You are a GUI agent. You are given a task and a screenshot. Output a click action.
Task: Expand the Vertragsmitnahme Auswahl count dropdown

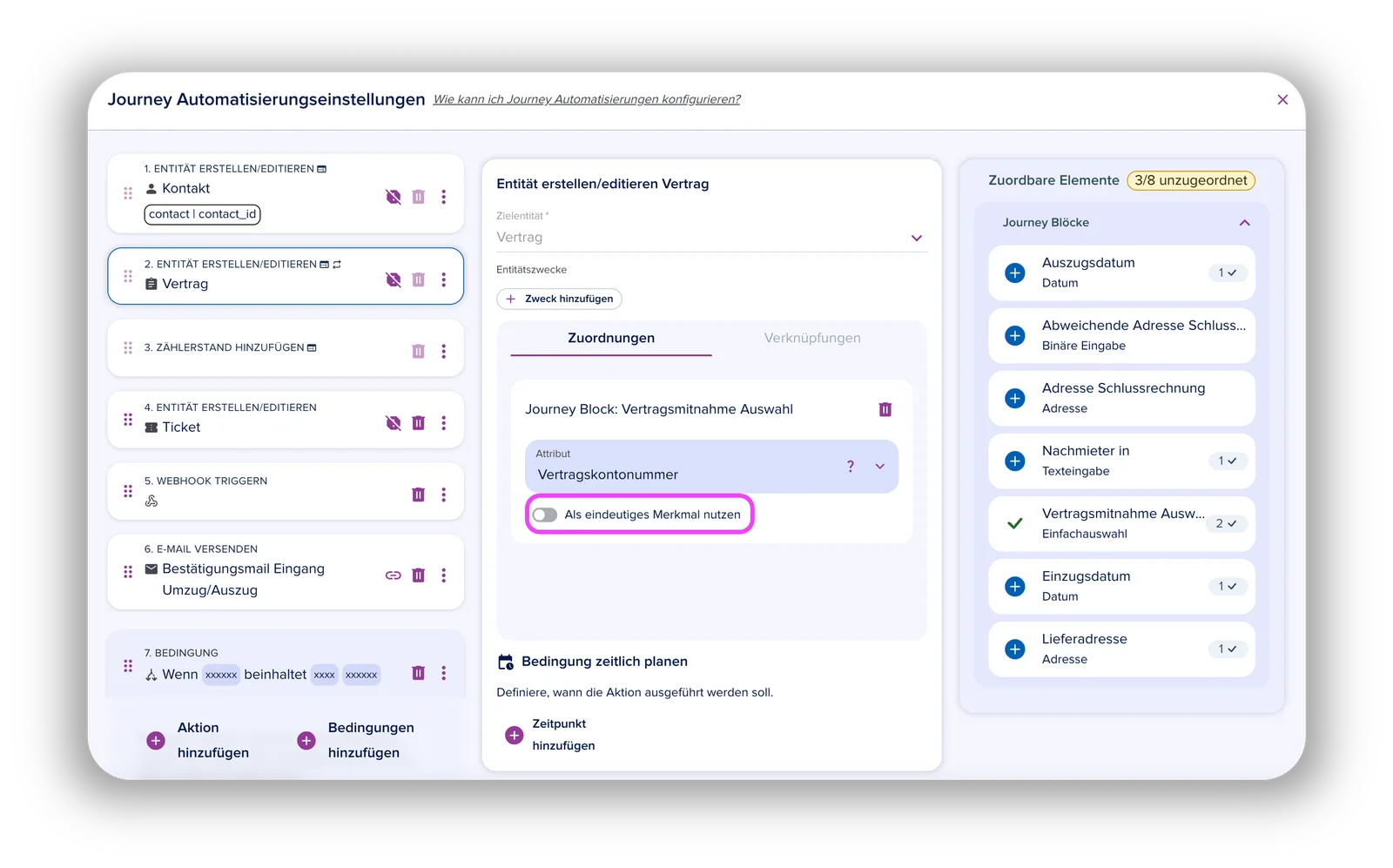tap(1227, 523)
